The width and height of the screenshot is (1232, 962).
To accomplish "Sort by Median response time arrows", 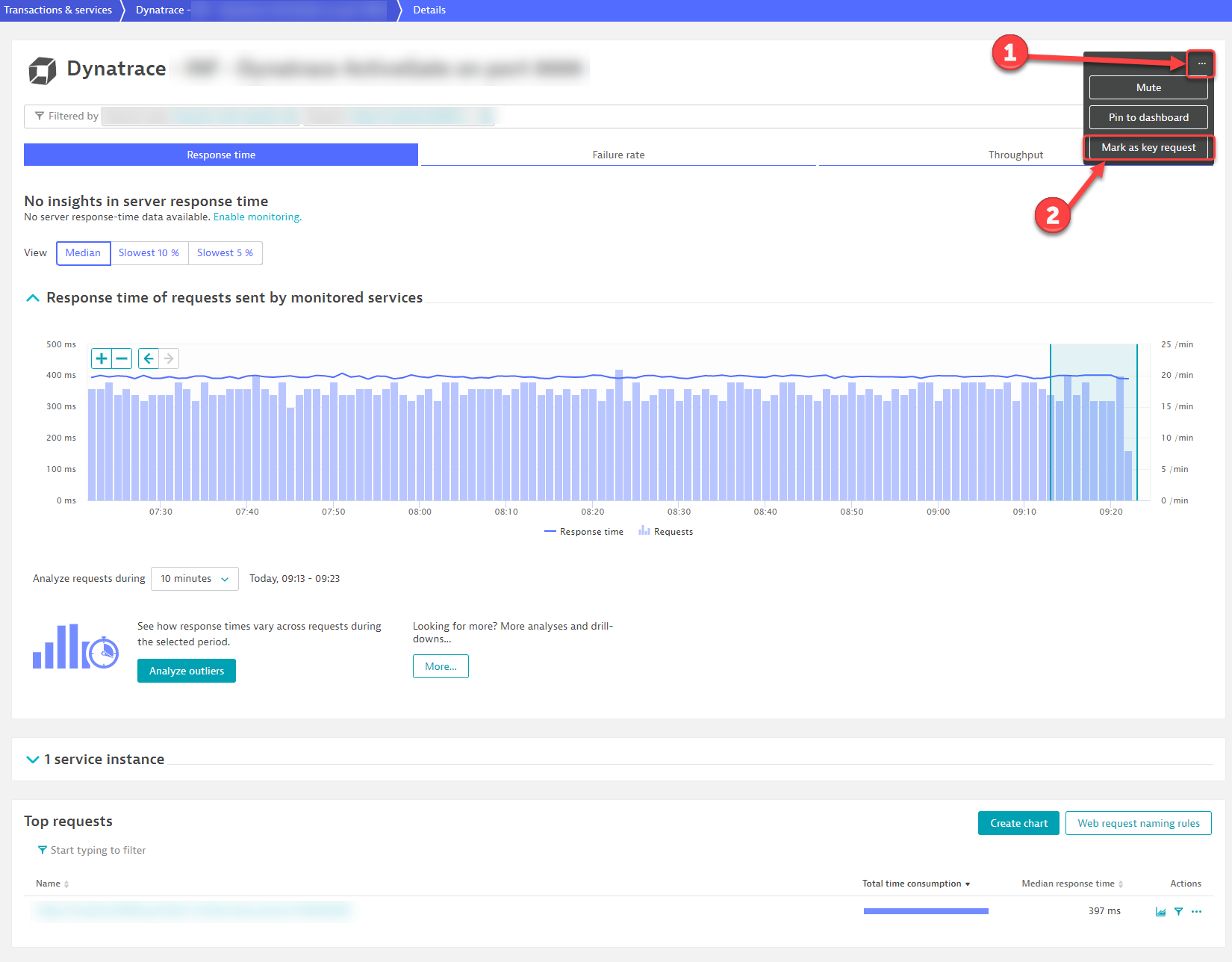I will coord(1121,884).
